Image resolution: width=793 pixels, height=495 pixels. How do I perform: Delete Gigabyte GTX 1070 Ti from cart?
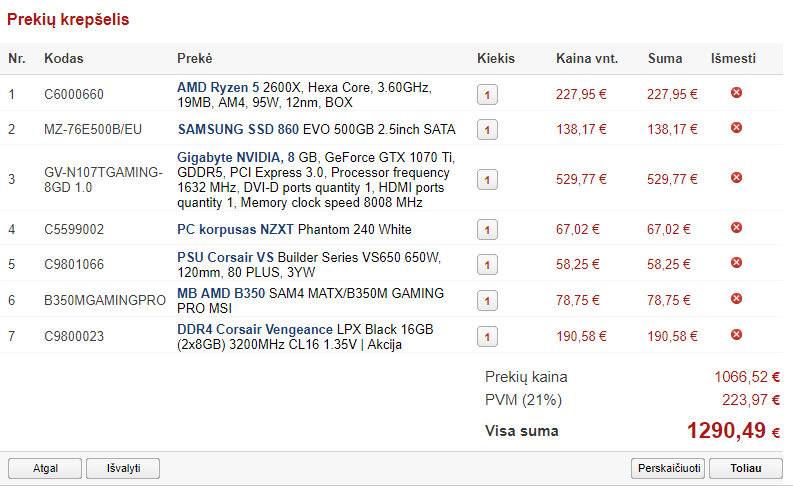(x=736, y=177)
